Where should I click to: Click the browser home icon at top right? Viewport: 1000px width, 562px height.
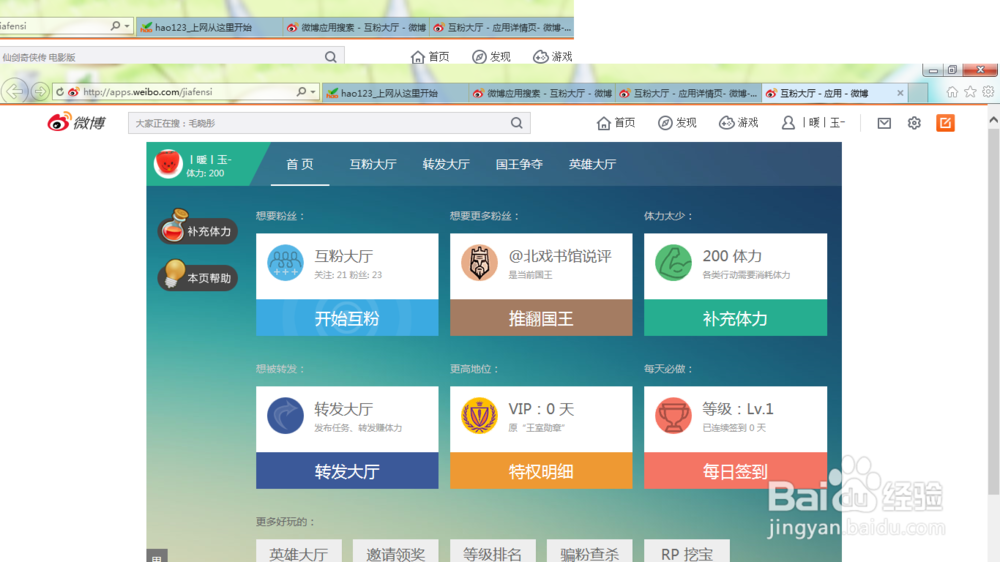[x=952, y=92]
